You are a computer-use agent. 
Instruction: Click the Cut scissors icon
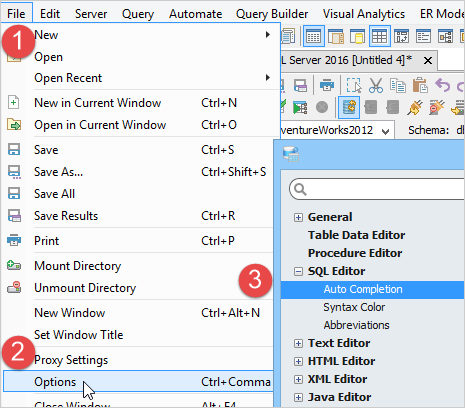[x=376, y=85]
